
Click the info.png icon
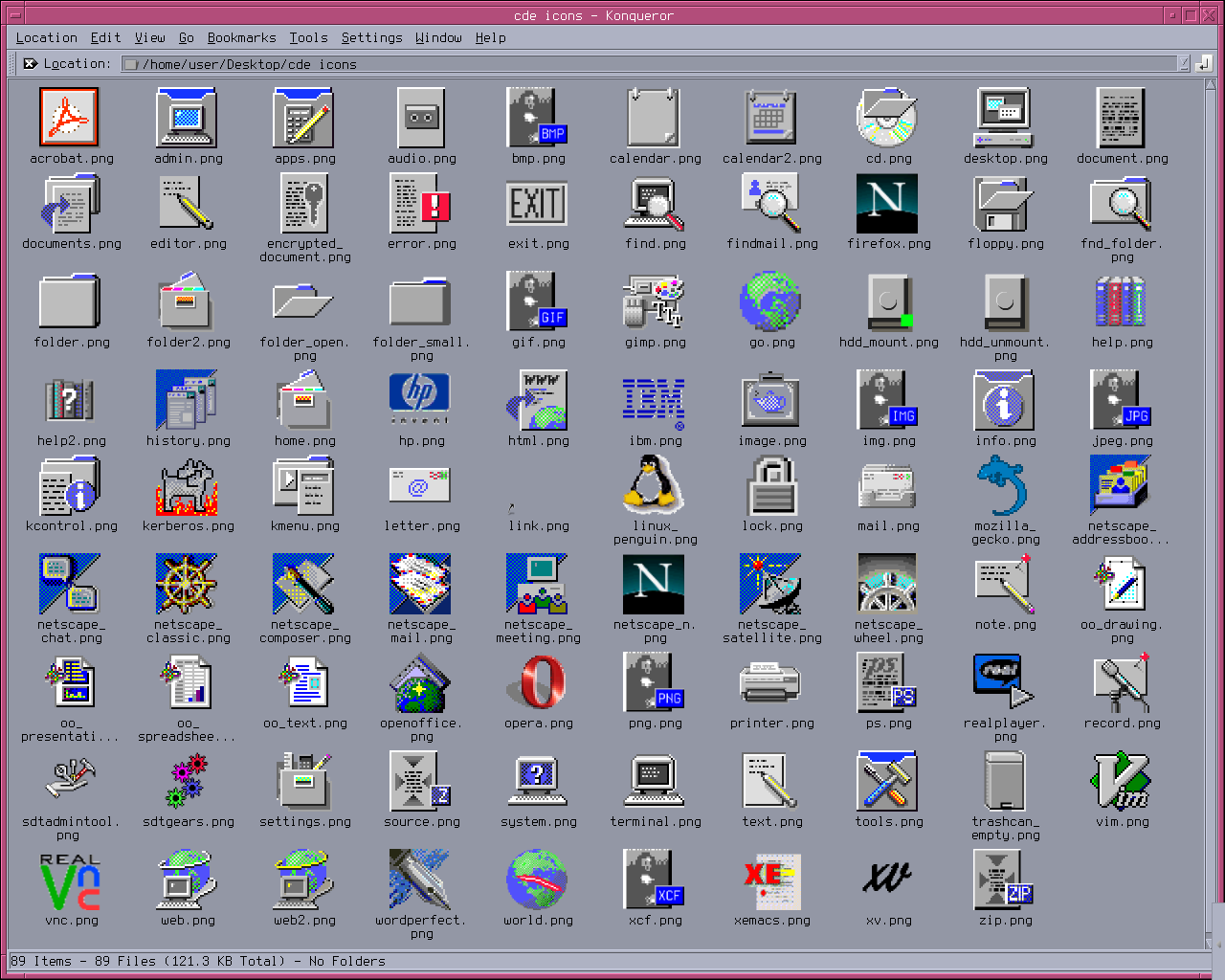coord(1004,400)
